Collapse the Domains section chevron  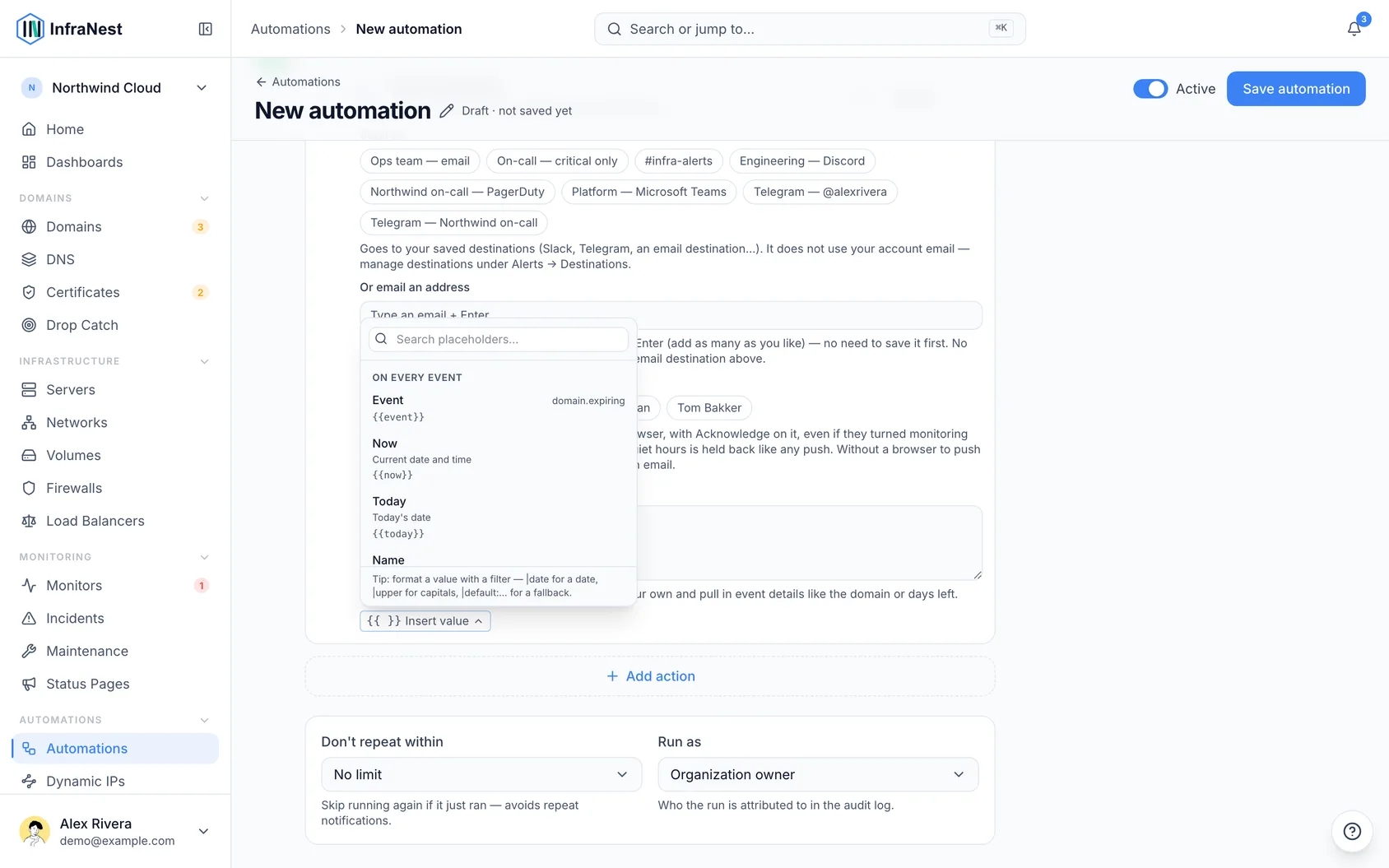click(x=204, y=198)
